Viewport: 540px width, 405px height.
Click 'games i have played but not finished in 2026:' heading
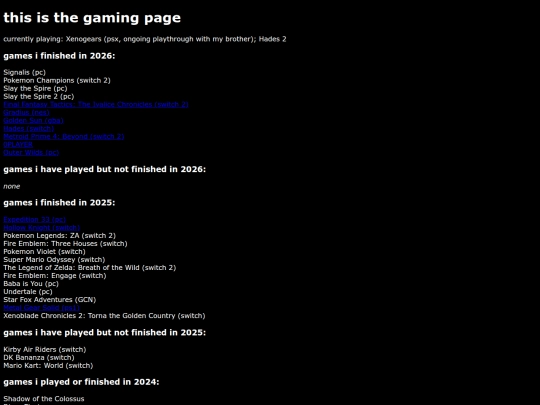pos(104,169)
